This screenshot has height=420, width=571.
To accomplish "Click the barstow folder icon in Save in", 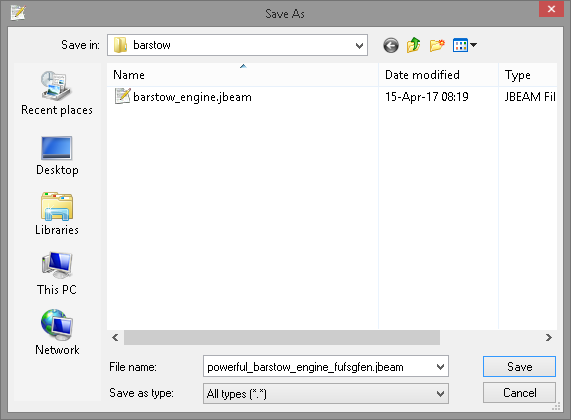I will tap(120, 45).
